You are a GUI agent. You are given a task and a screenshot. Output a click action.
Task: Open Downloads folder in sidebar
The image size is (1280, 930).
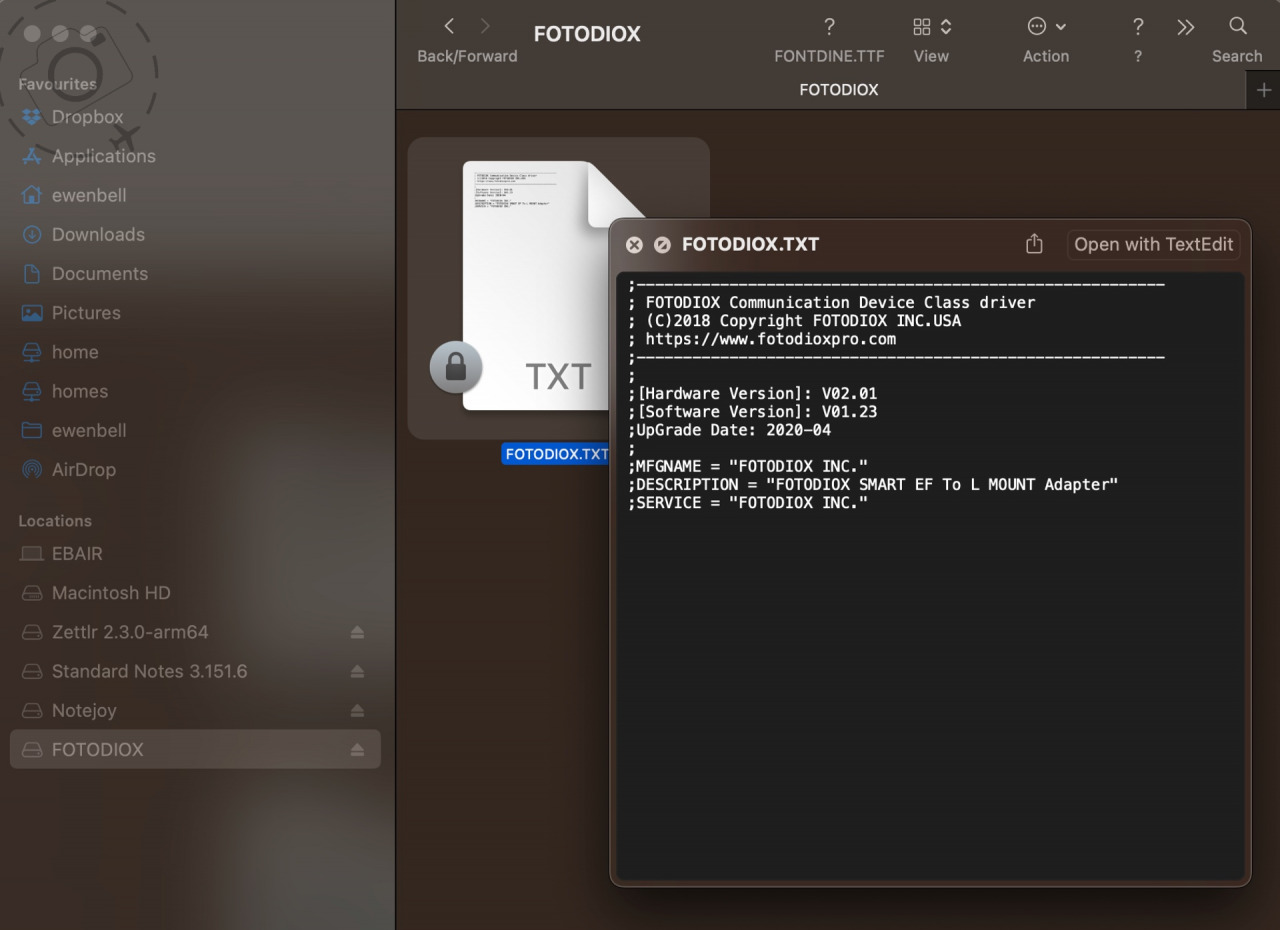pos(98,234)
